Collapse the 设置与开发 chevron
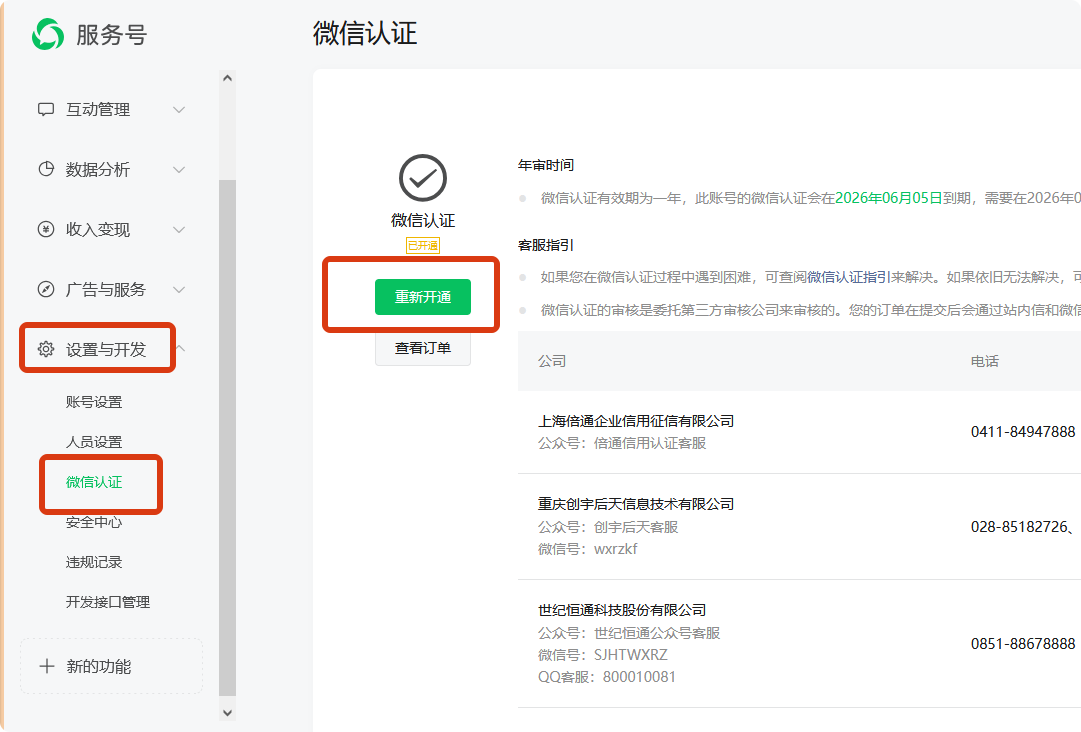The height and width of the screenshot is (732, 1081). 181,348
